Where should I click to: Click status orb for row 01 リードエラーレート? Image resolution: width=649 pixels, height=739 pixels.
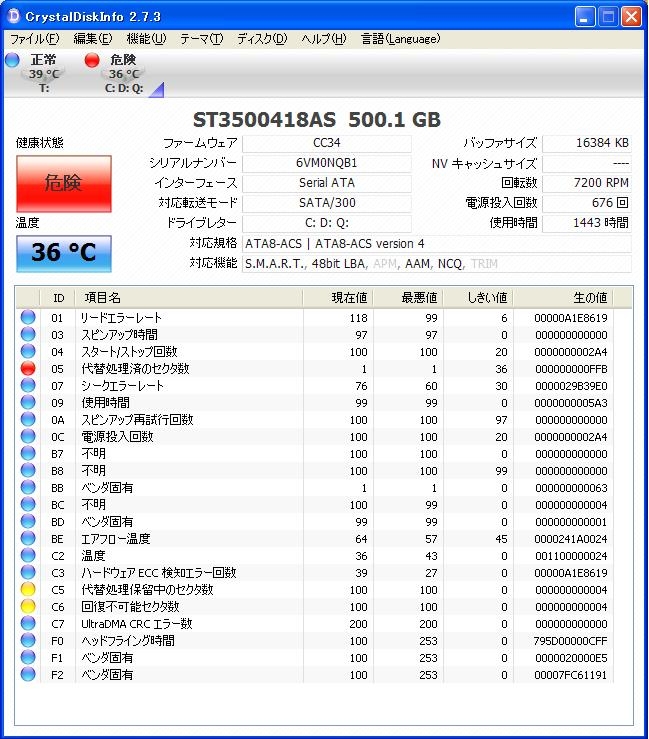(x=28, y=317)
